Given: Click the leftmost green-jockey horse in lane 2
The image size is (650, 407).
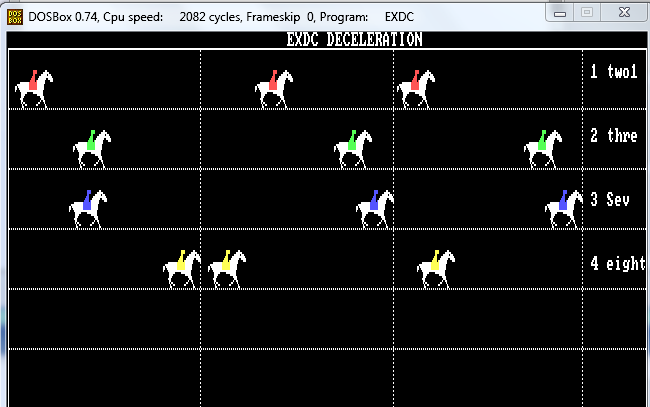Looking at the screenshot, I should (x=92, y=149).
